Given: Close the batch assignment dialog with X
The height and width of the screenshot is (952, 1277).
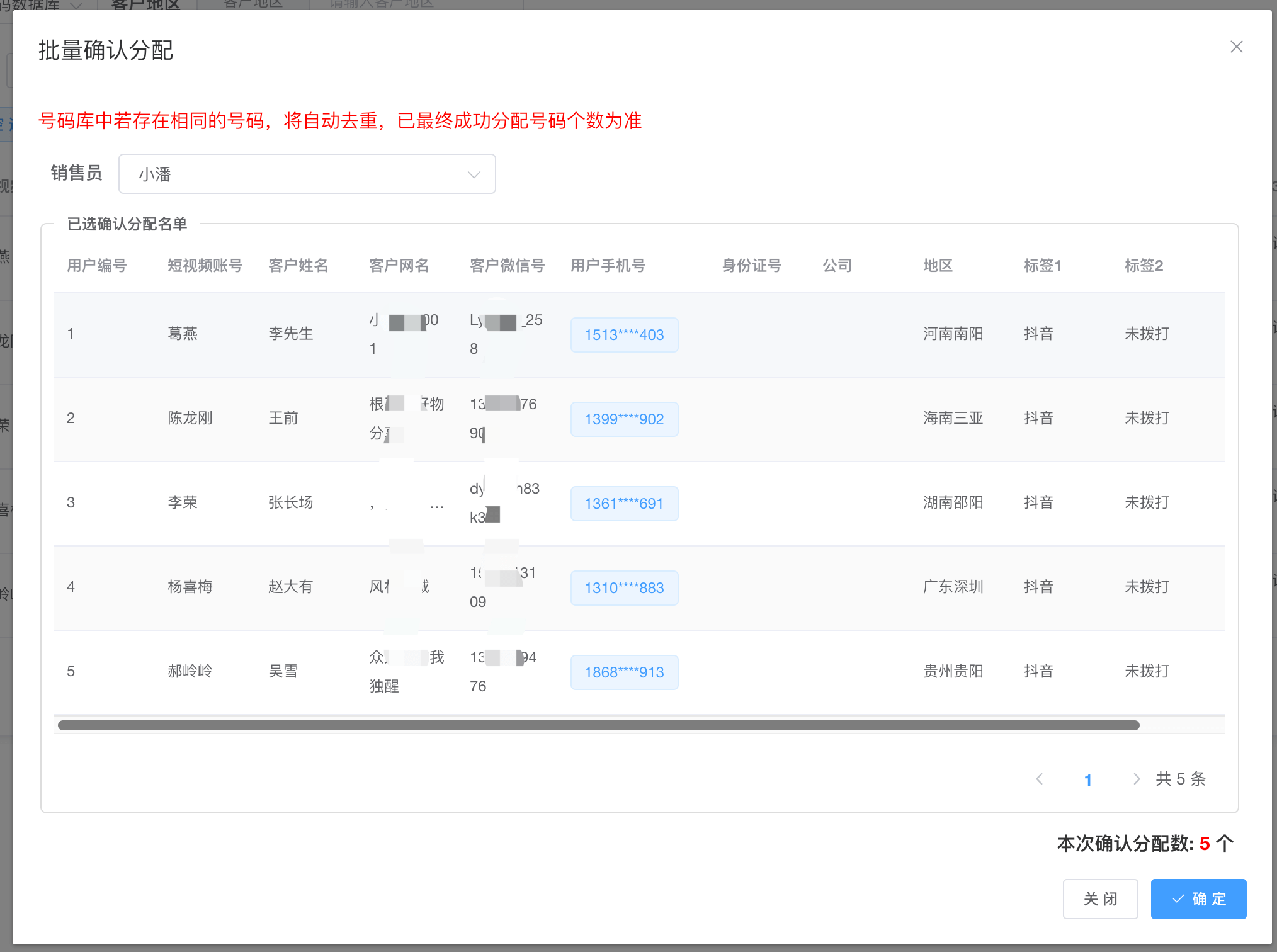Looking at the screenshot, I should pyautogui.click(x=1236, y=47).
